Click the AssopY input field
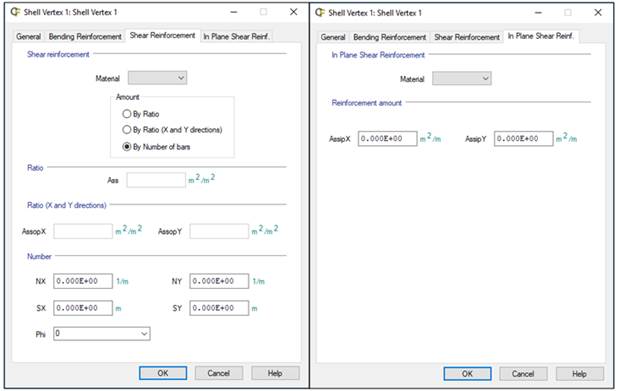The height and width of the screenshot is (391, 619). tap(219, 231)
